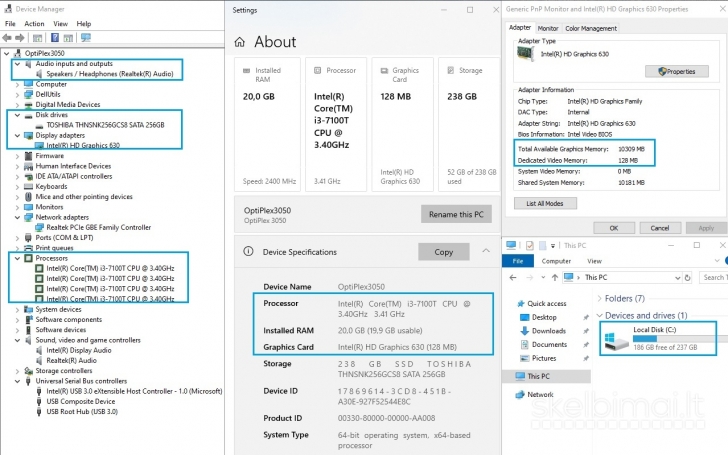Click the Help icon in Device Manager toolbar
The height and width of the screenshot is (455, 728).
coord(55,38)
